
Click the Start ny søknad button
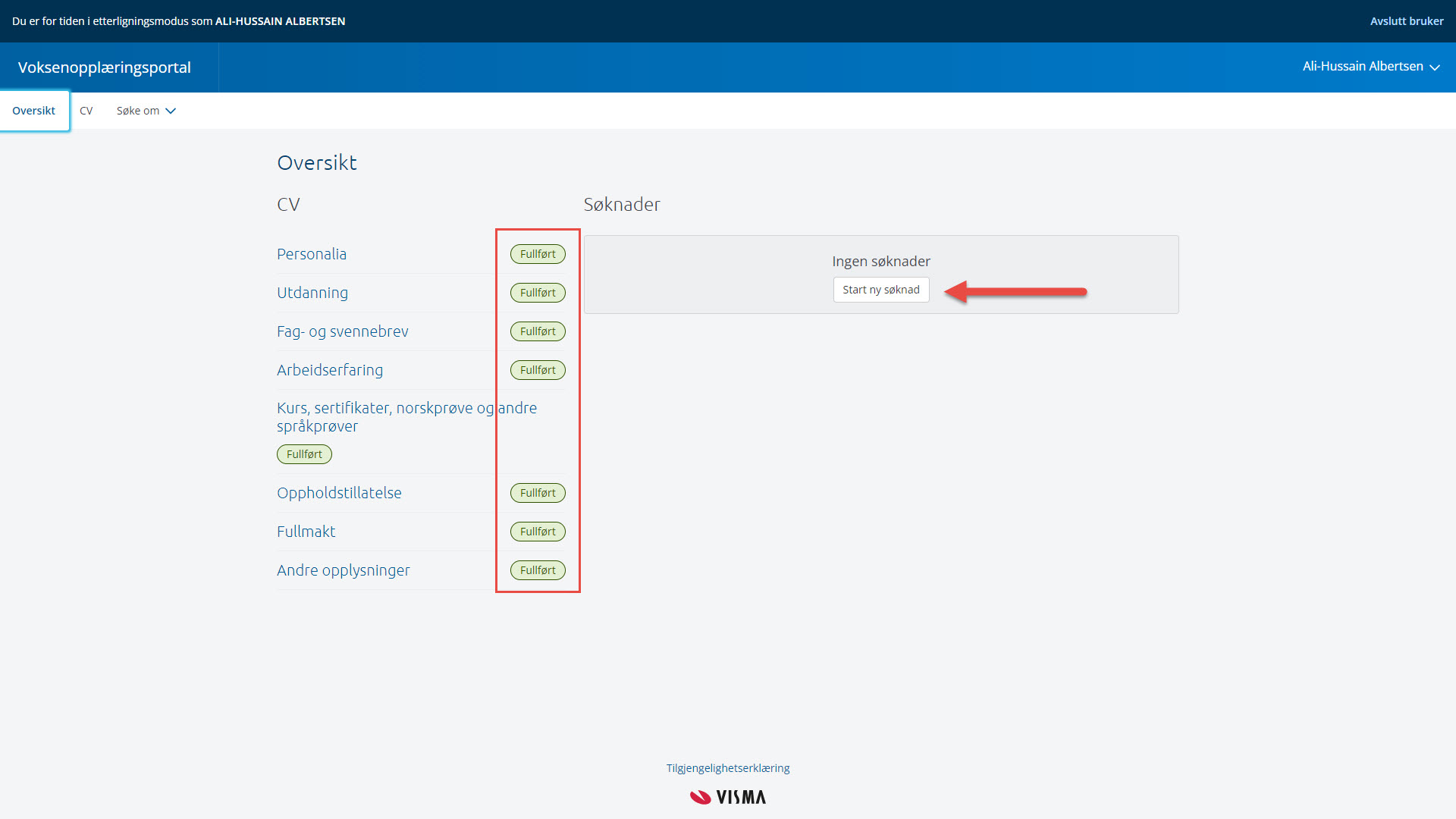click(x=881, y=290)
